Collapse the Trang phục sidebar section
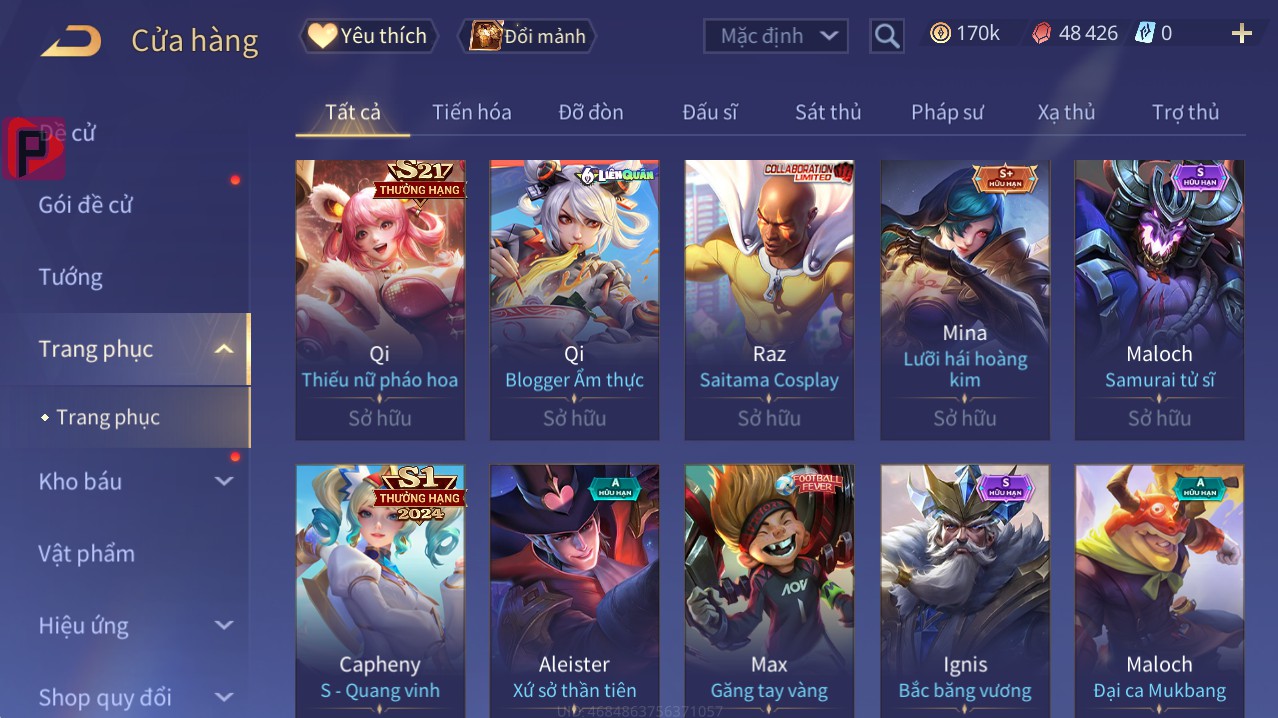The width and height of the screenshot is (1278, 718). 224,349
